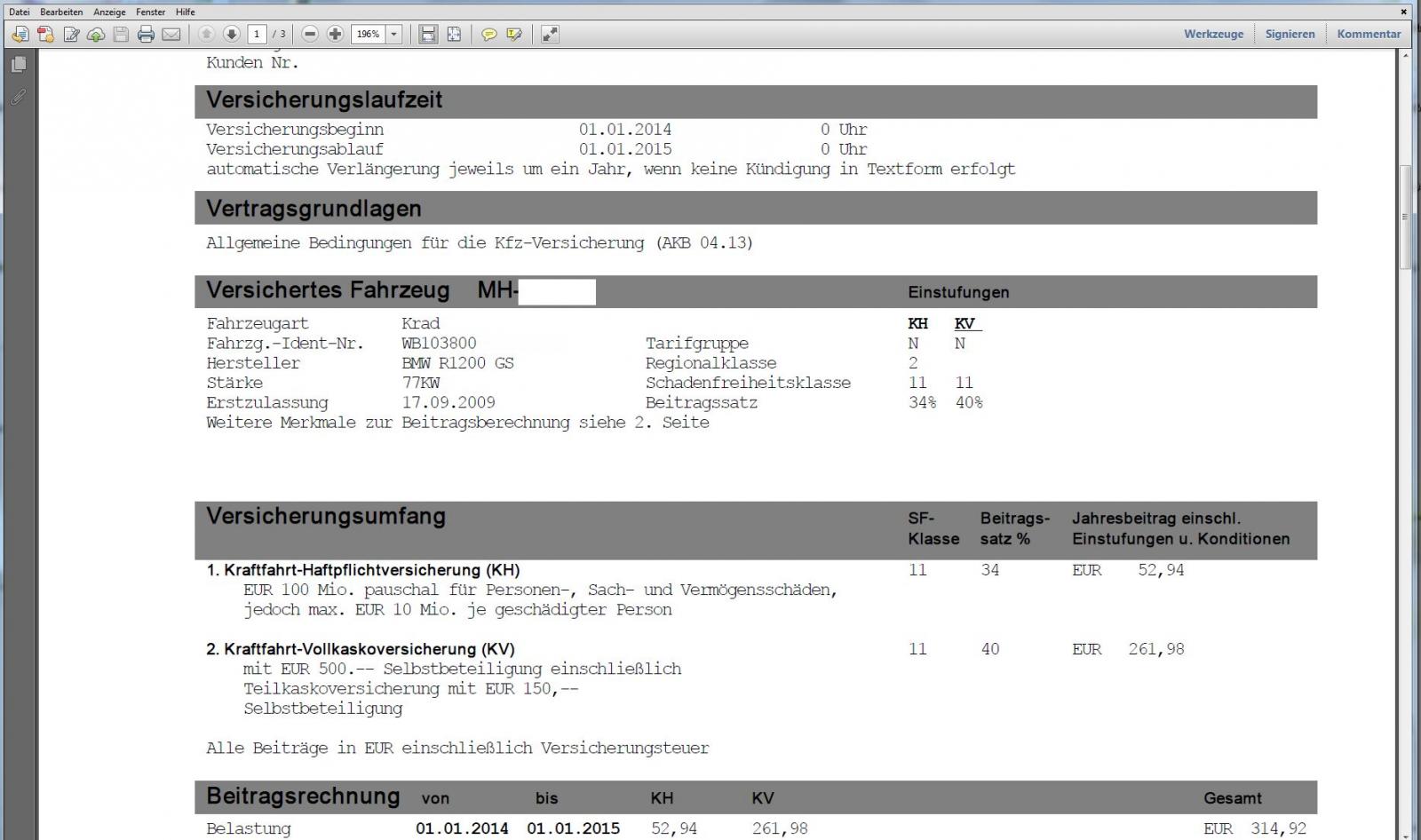Open the Datei menu

click(x=19, y=12)
